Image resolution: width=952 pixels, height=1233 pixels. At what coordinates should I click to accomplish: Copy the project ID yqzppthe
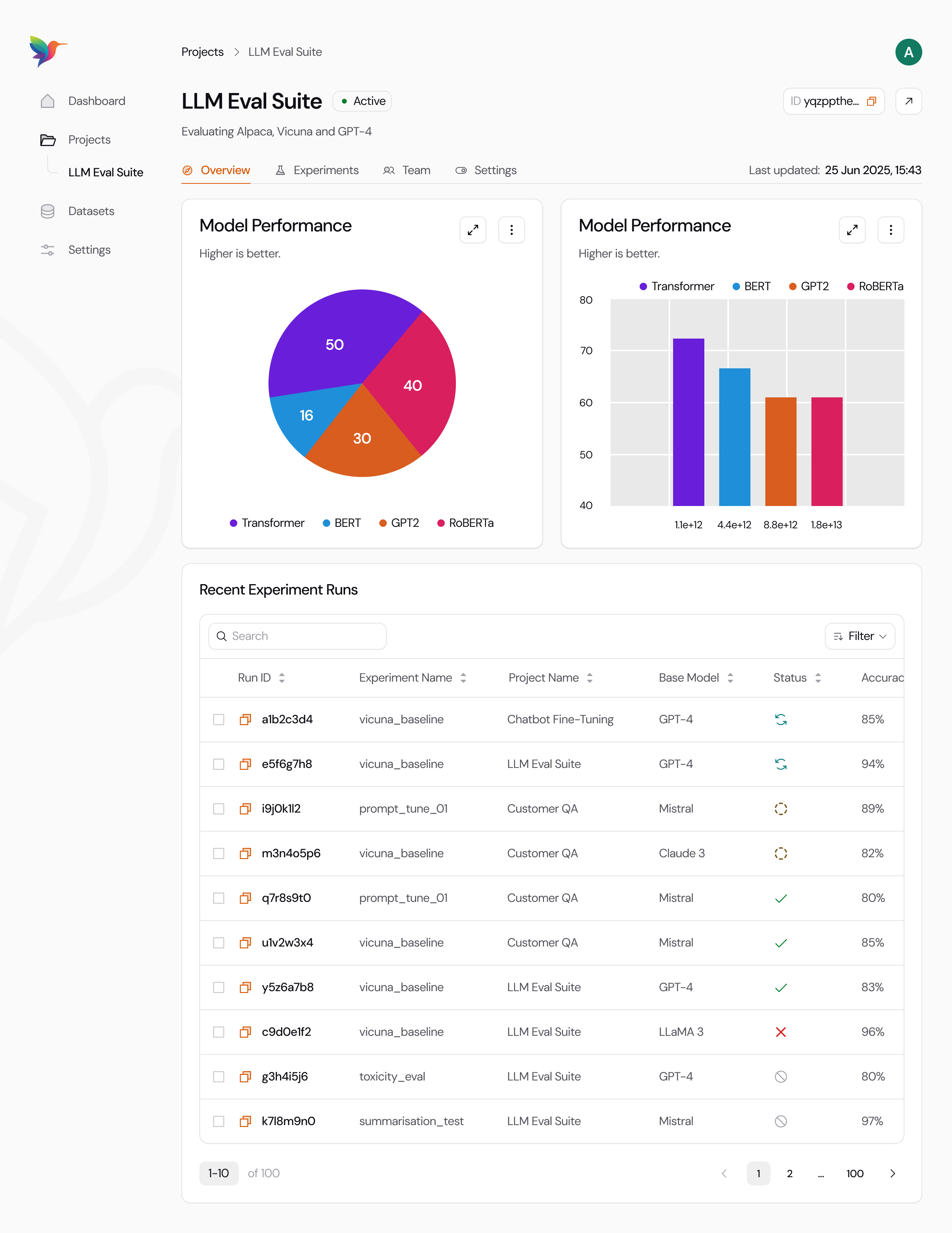(x=871, y=101)
